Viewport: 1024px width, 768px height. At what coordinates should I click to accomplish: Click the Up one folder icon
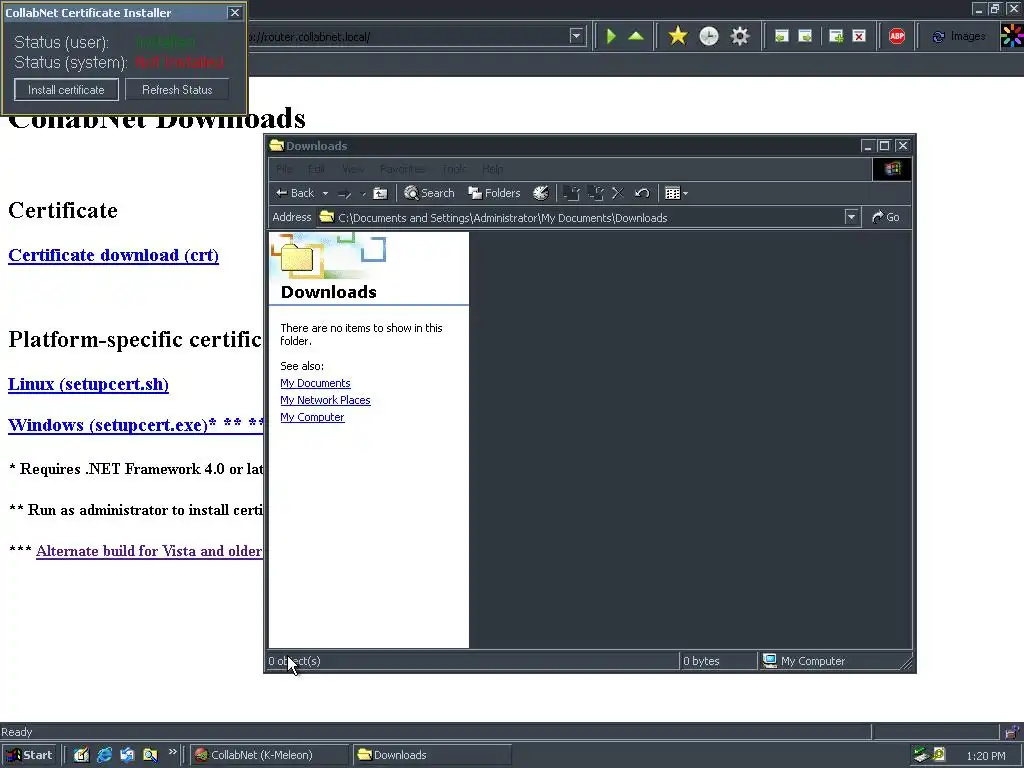(x=380, y=193)
